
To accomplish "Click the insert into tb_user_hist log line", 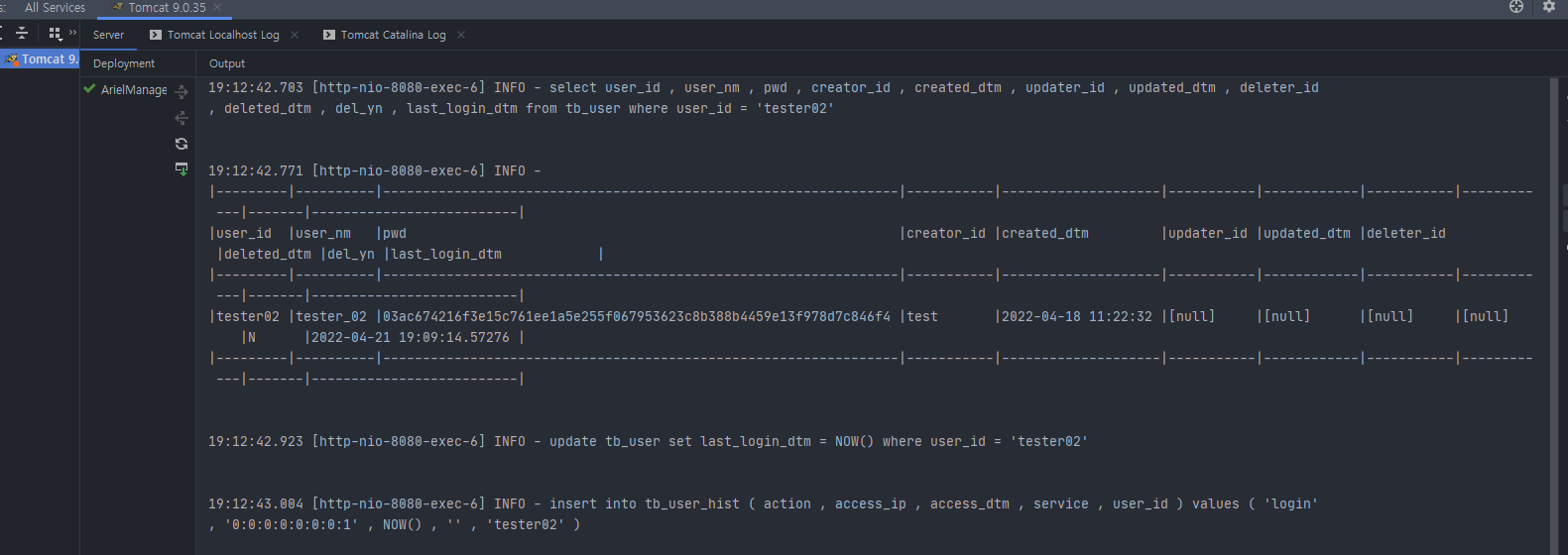I will click(764, 514).
